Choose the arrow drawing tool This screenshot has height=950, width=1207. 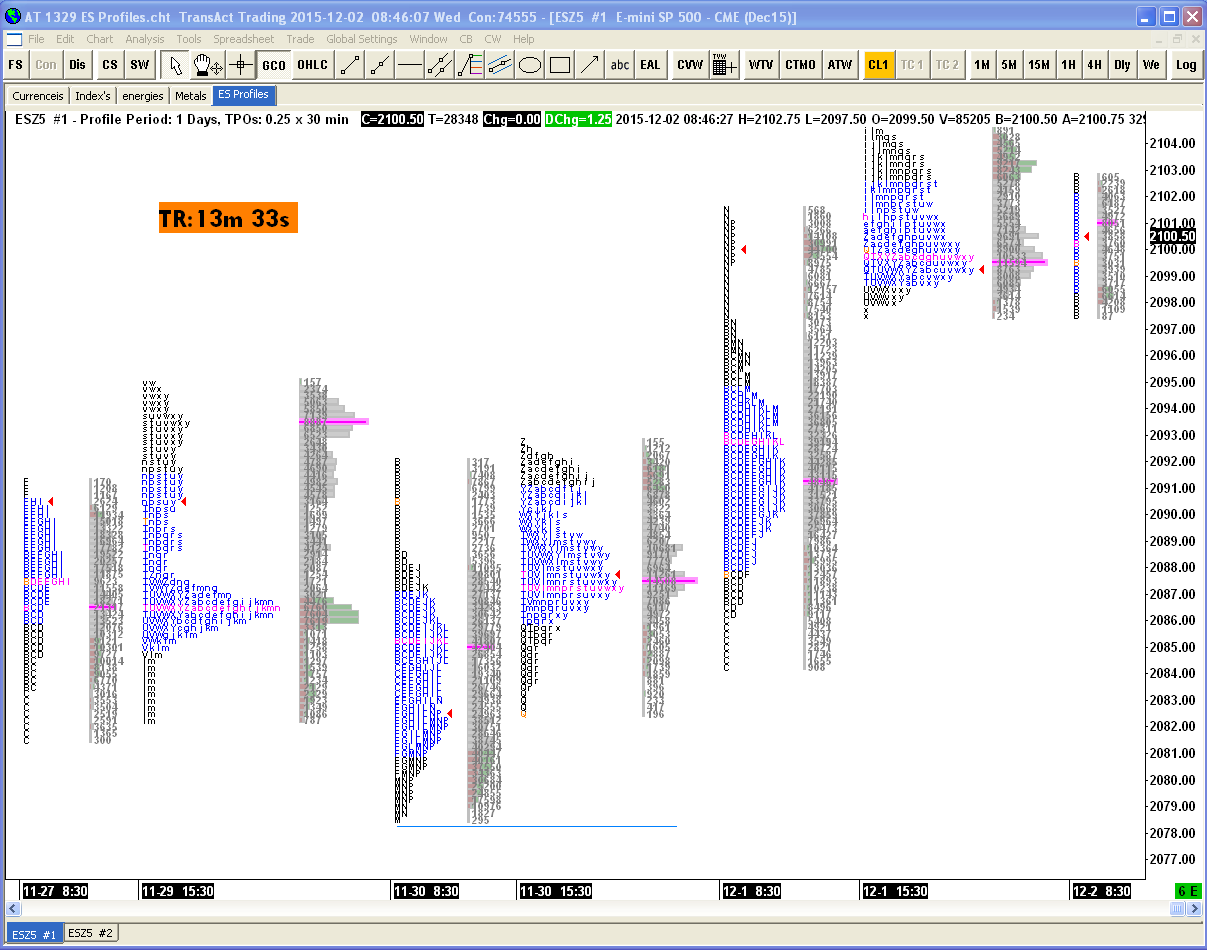pyautogui.click(x=590, y=65)
